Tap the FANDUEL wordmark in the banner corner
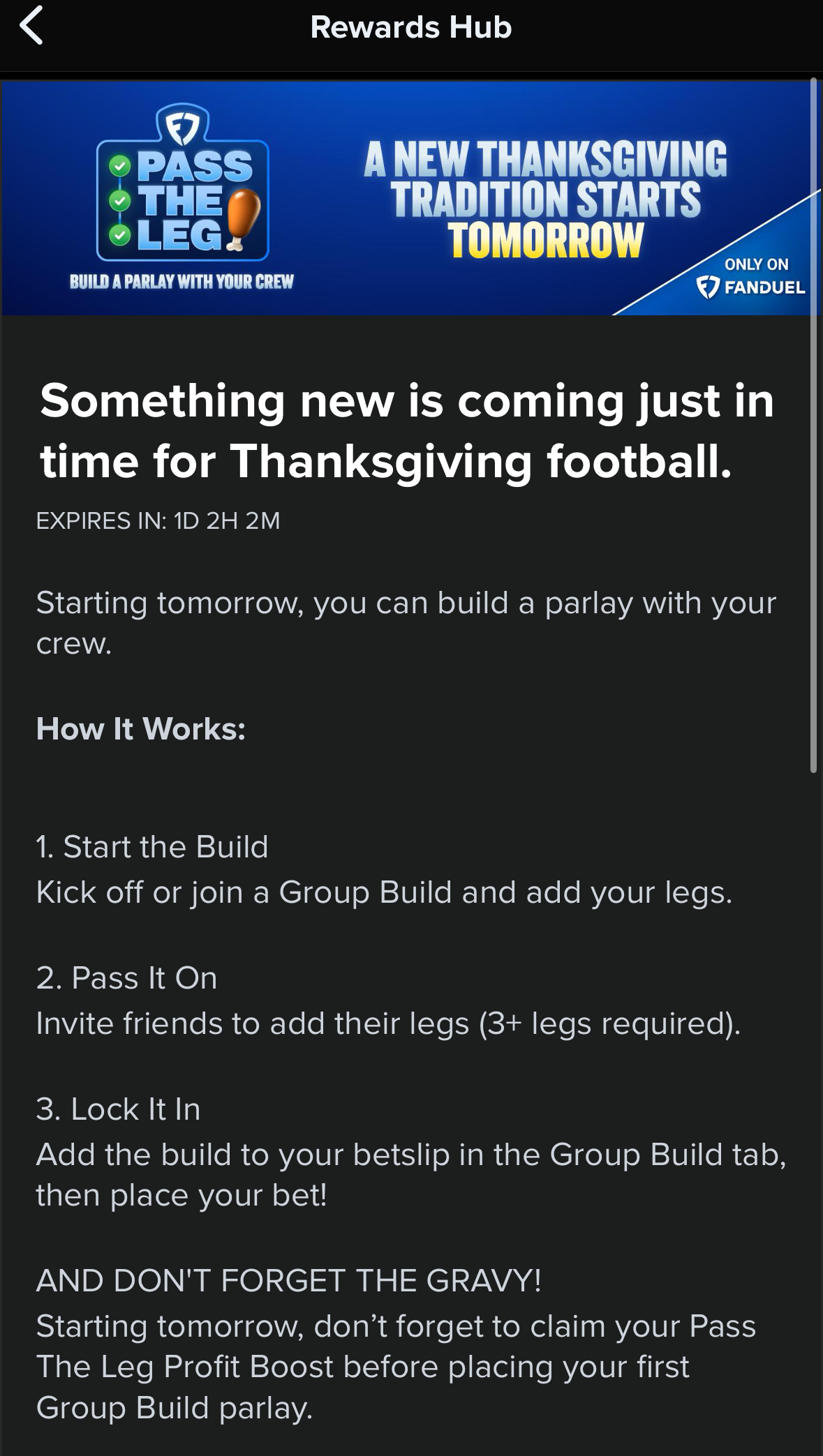The width and height of the screenshot is (823, 1456). (x=765, y=287)
